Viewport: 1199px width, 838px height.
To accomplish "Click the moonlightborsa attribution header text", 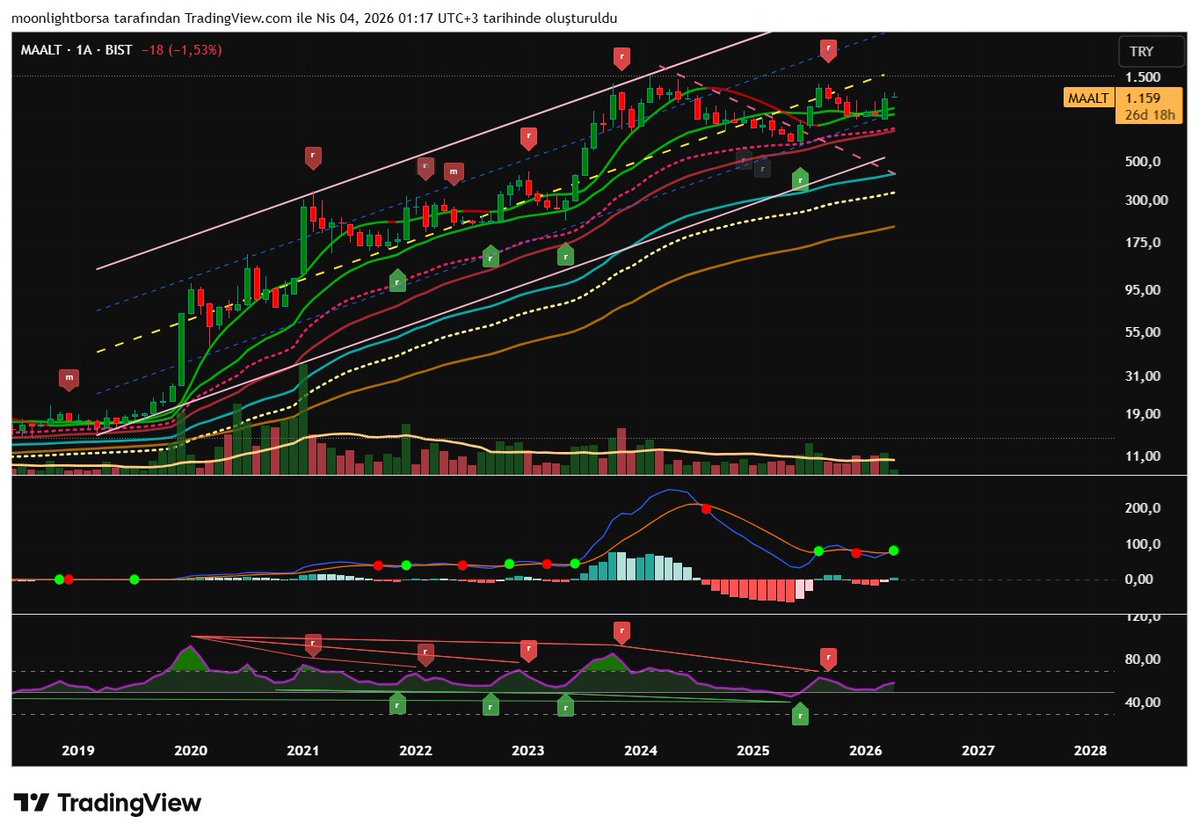I will (314, 18).
